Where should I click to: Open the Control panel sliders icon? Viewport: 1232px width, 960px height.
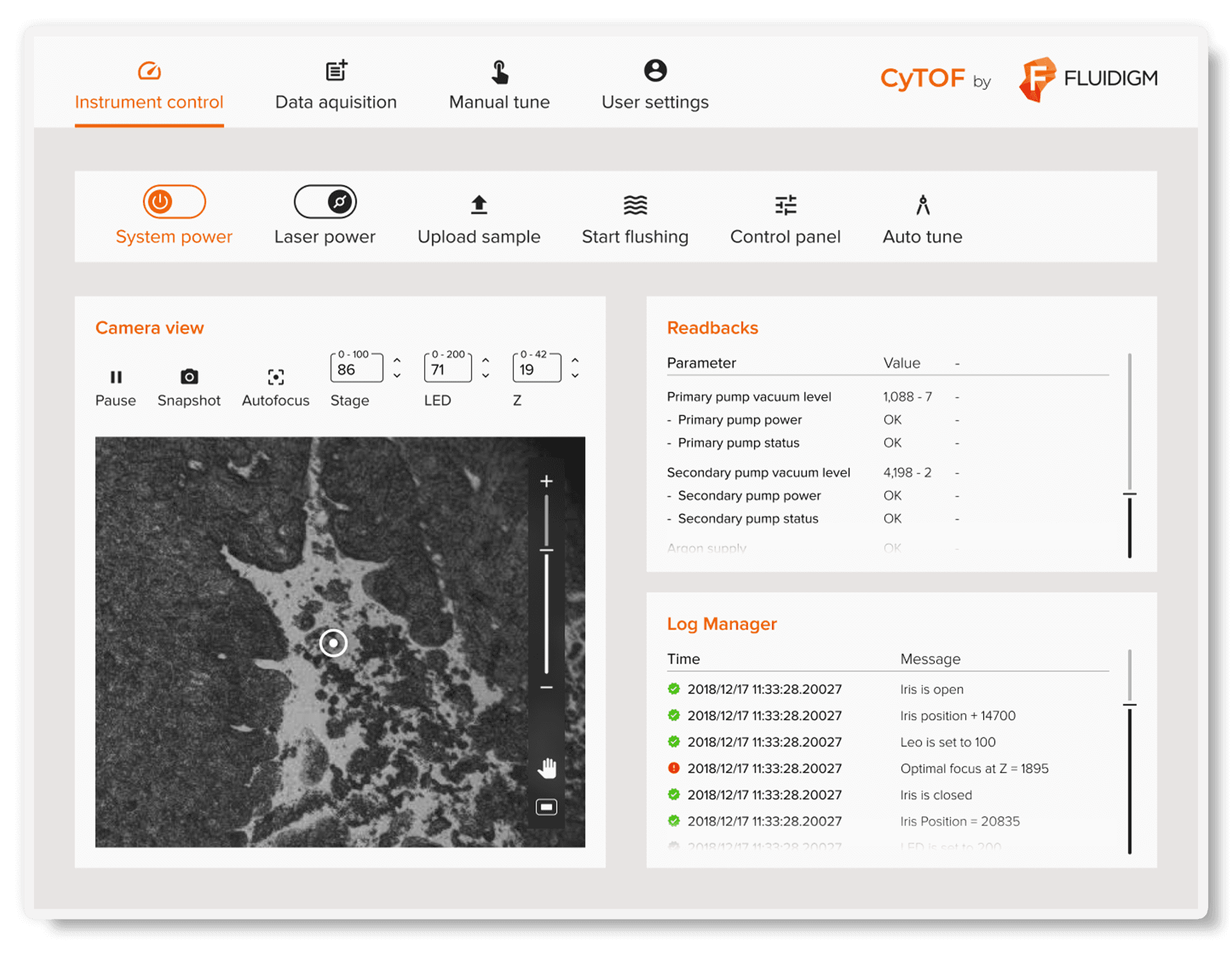click(785, 205)
